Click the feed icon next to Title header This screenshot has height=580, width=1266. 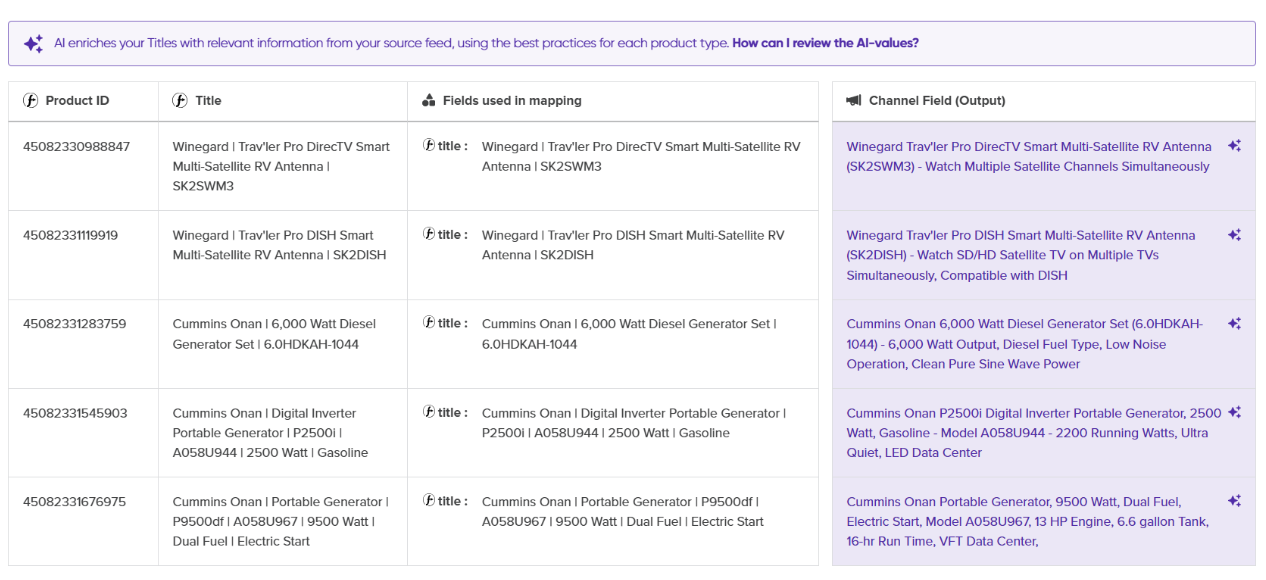180,101
